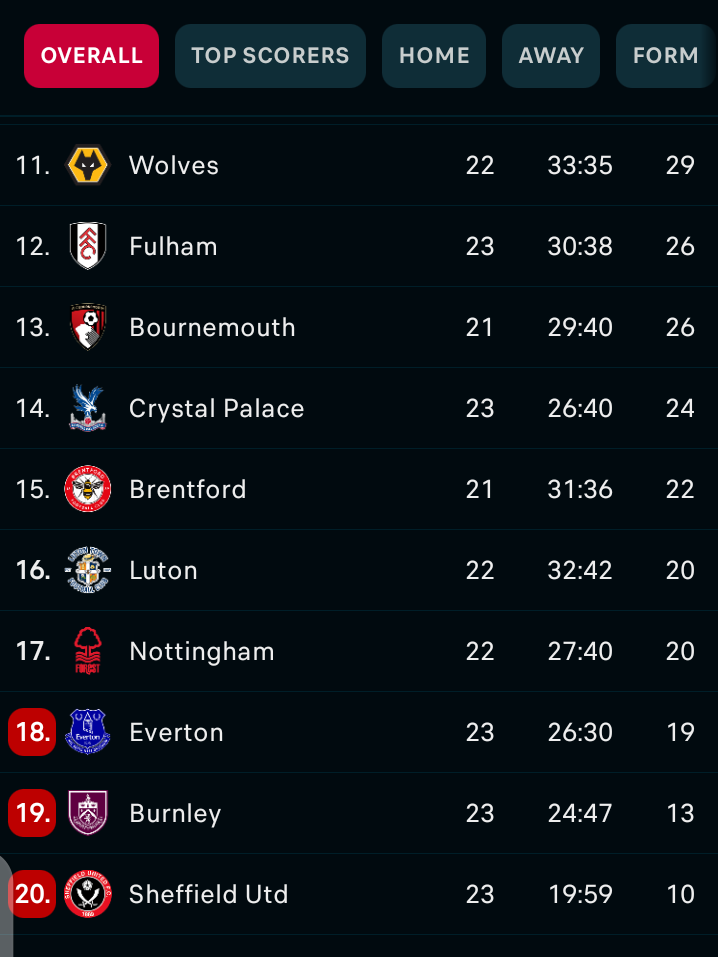Select the Overall standings tab
Screen dimensions: 718x957
tap(92, 56)
